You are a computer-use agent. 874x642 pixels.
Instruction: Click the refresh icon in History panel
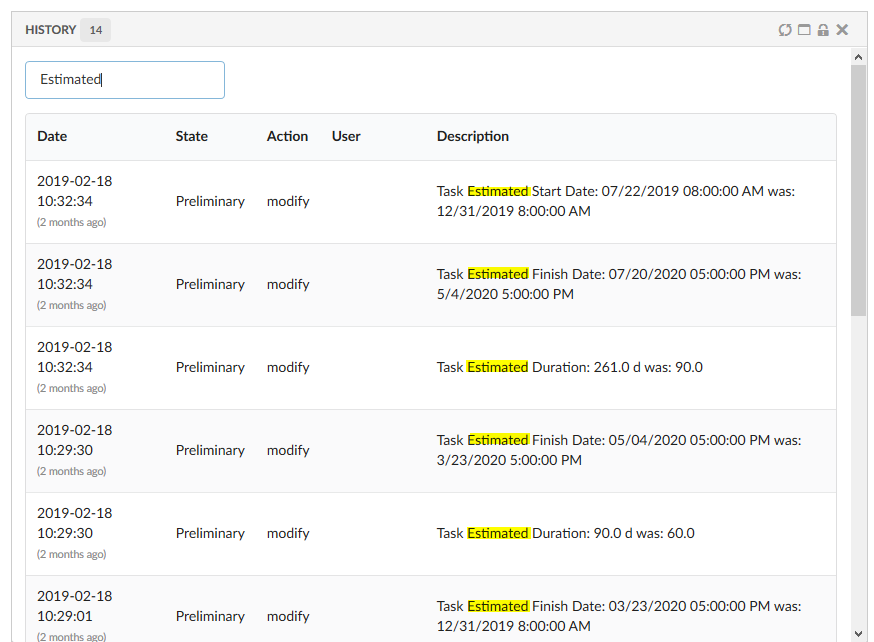[785, 30]
